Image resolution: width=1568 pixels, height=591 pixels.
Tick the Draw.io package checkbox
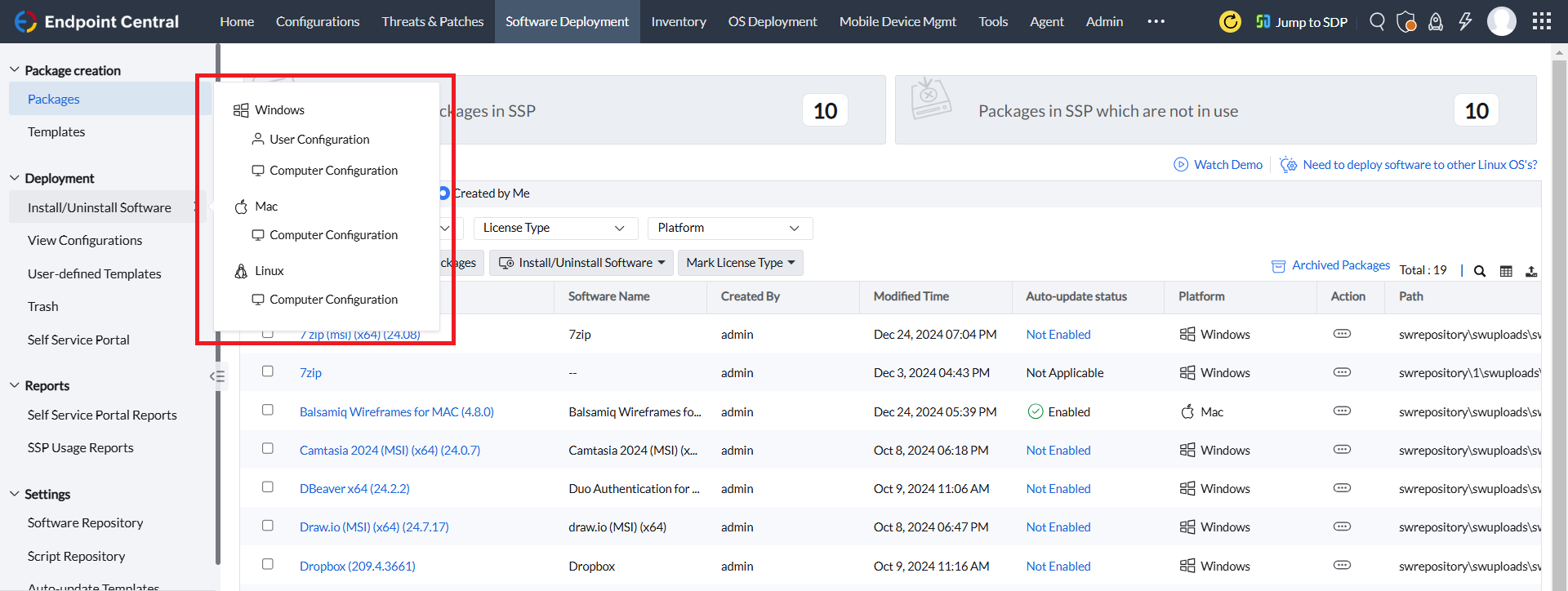pos(267,526)
